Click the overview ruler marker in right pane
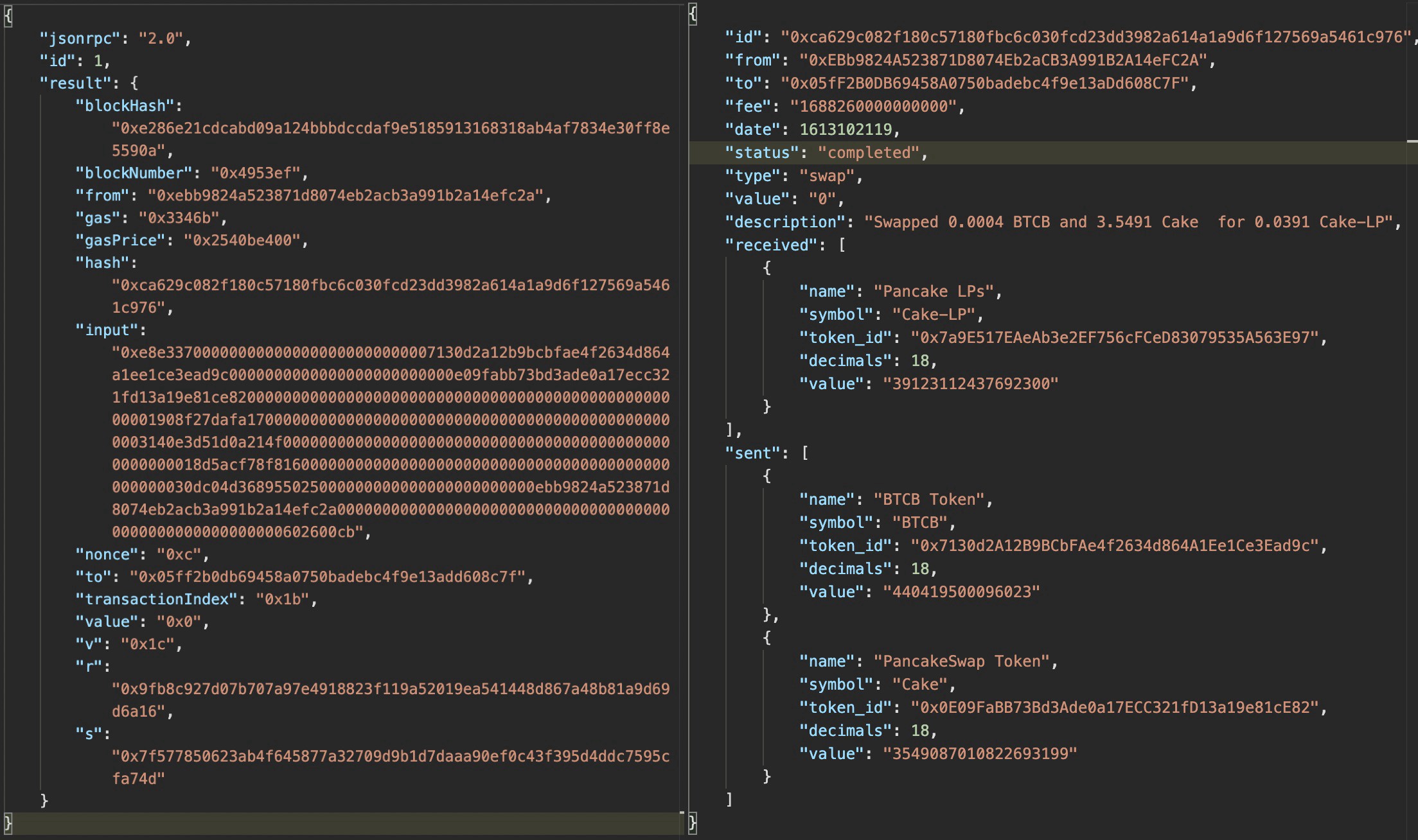This screenshot has height=840, width=1418. coord(1412,141)
